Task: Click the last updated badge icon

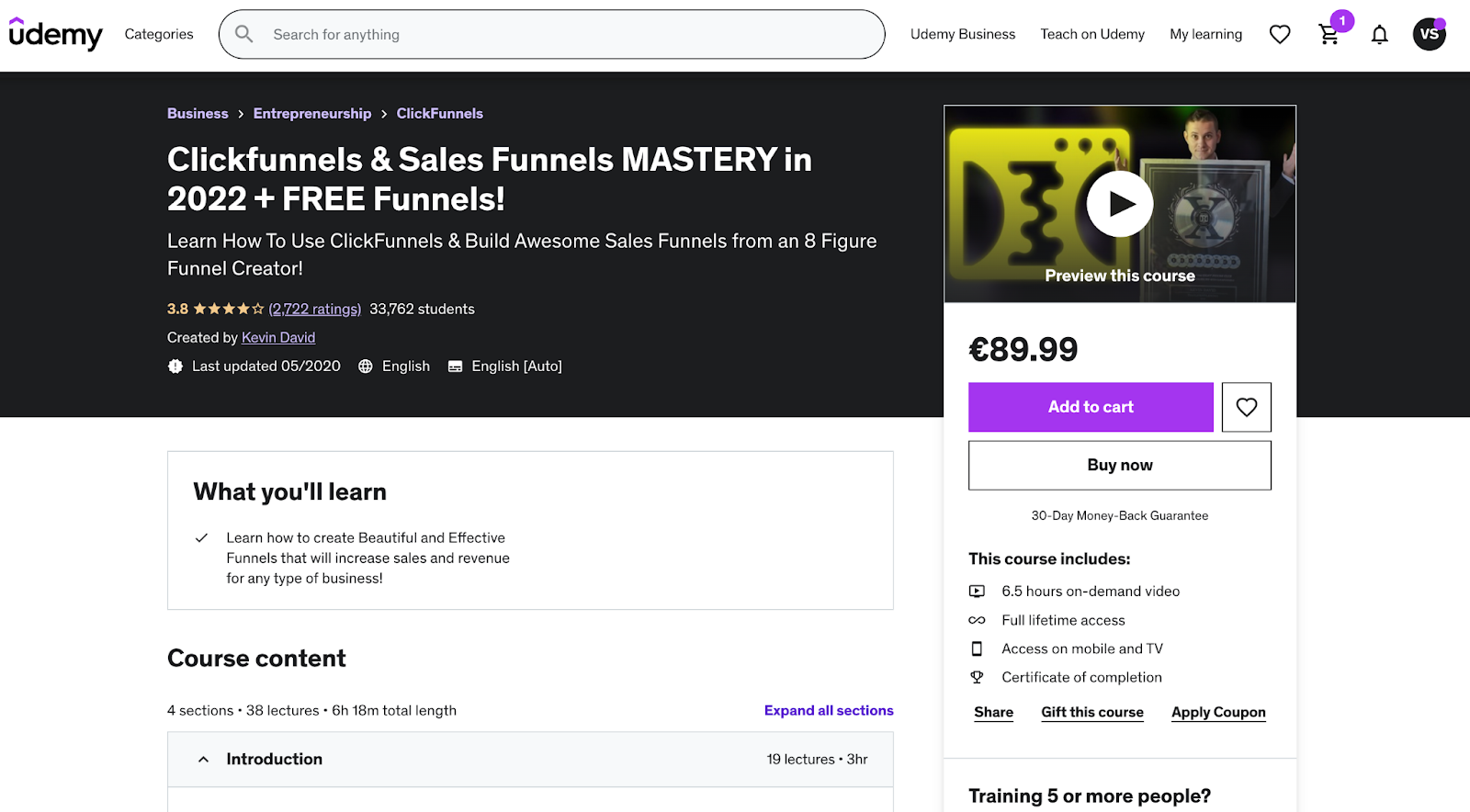Action: pyautogui.click(x=175, y=367)
